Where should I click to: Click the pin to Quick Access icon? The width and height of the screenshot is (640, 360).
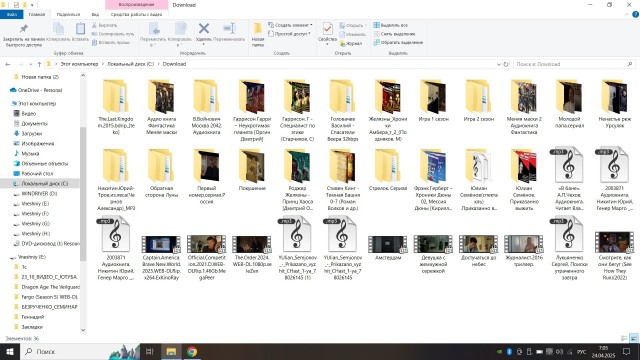click(x=24, y=29)
